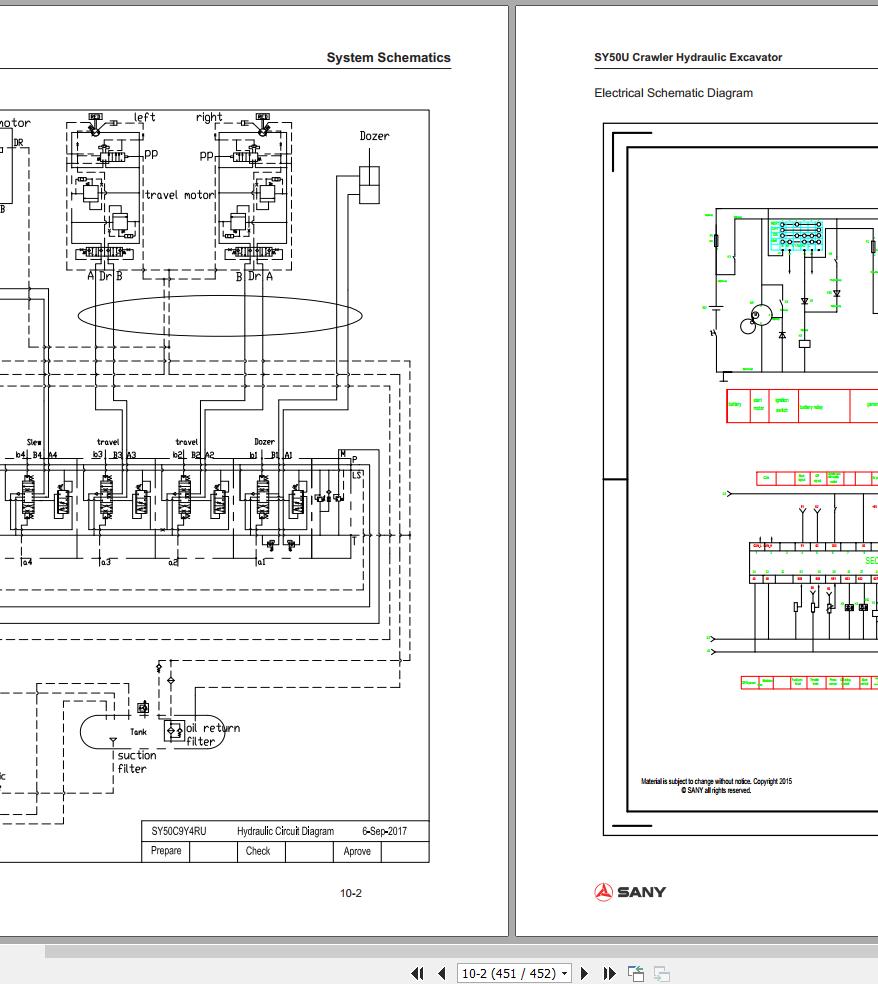This screenshot has width=878, height=984.
Task: Go to the next page
Action: click(584, 973)
